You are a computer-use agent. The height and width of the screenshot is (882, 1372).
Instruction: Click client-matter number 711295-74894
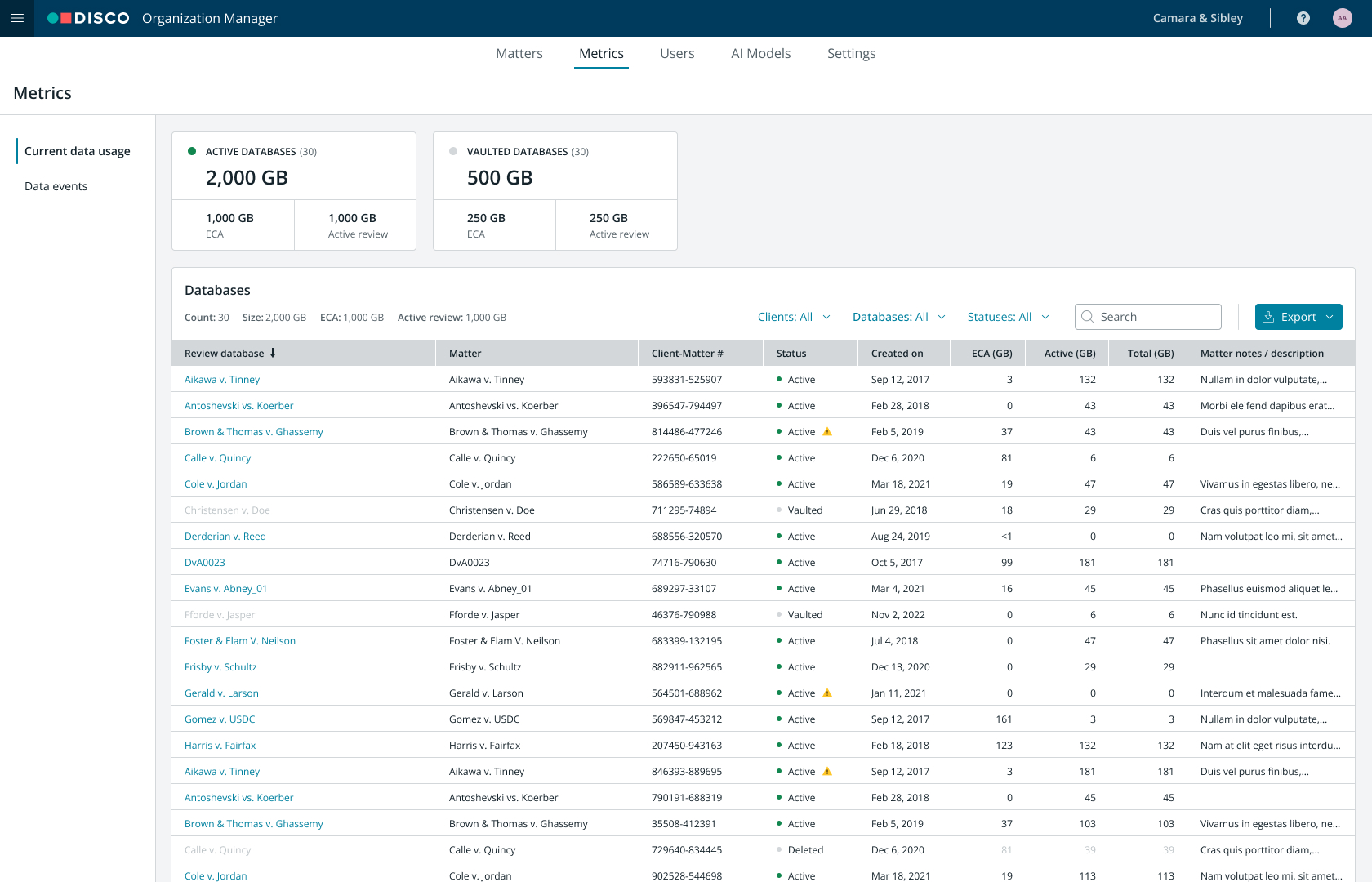[684, 510]
